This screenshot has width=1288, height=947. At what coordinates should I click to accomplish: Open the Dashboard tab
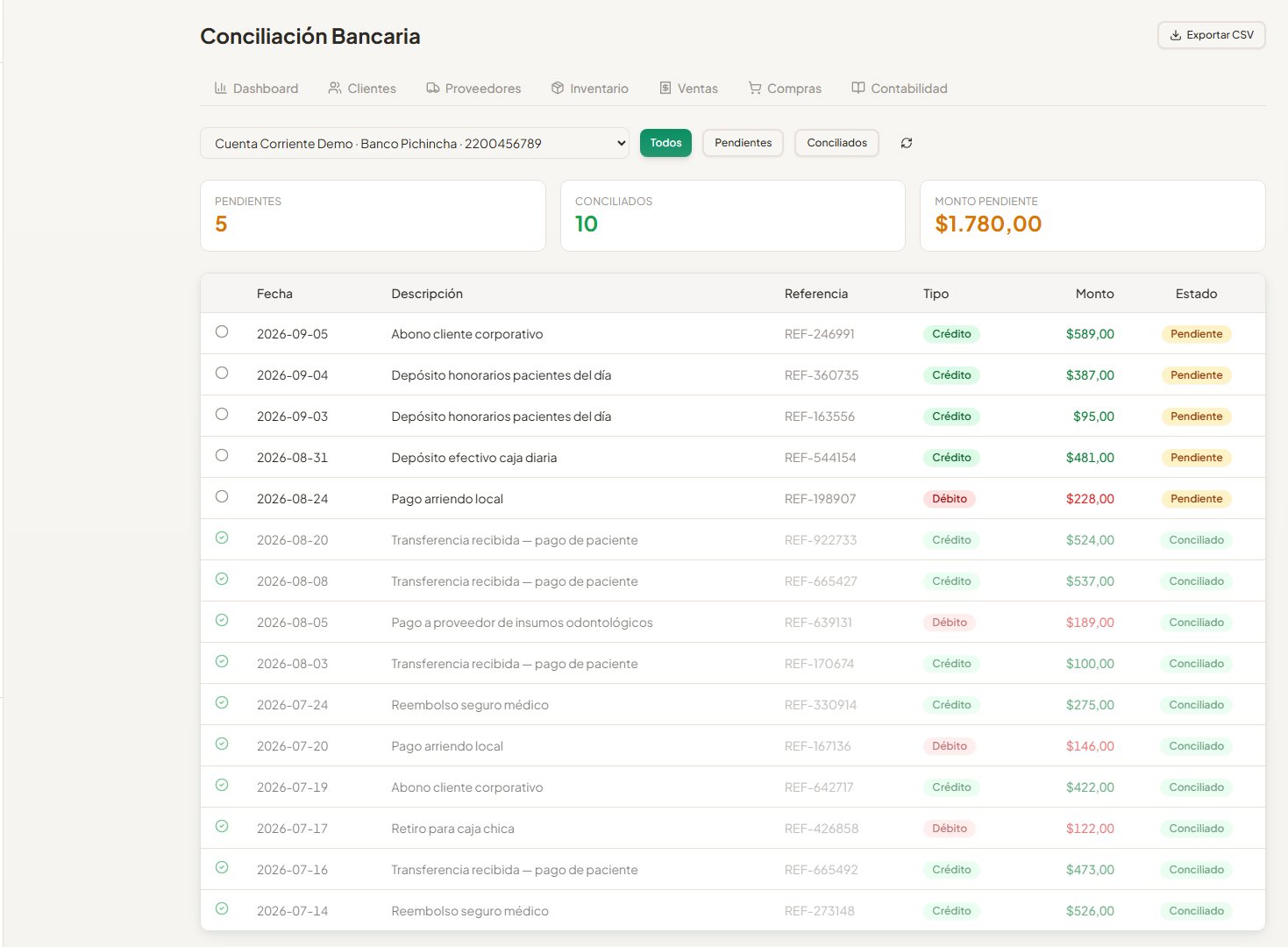coord(256,89)
